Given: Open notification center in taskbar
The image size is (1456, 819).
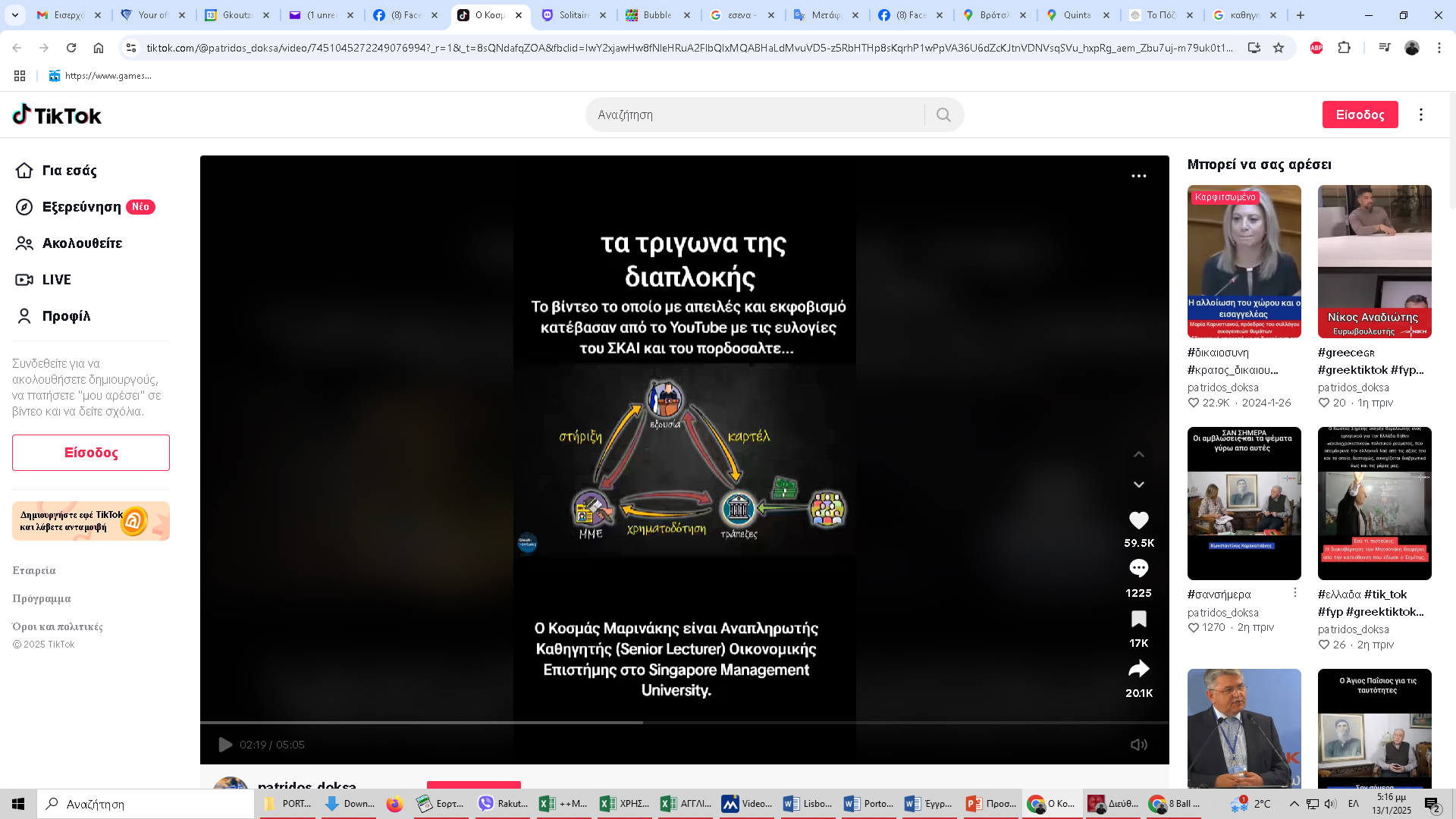Looking at the screenshot, I should (x=1432, y=804).
